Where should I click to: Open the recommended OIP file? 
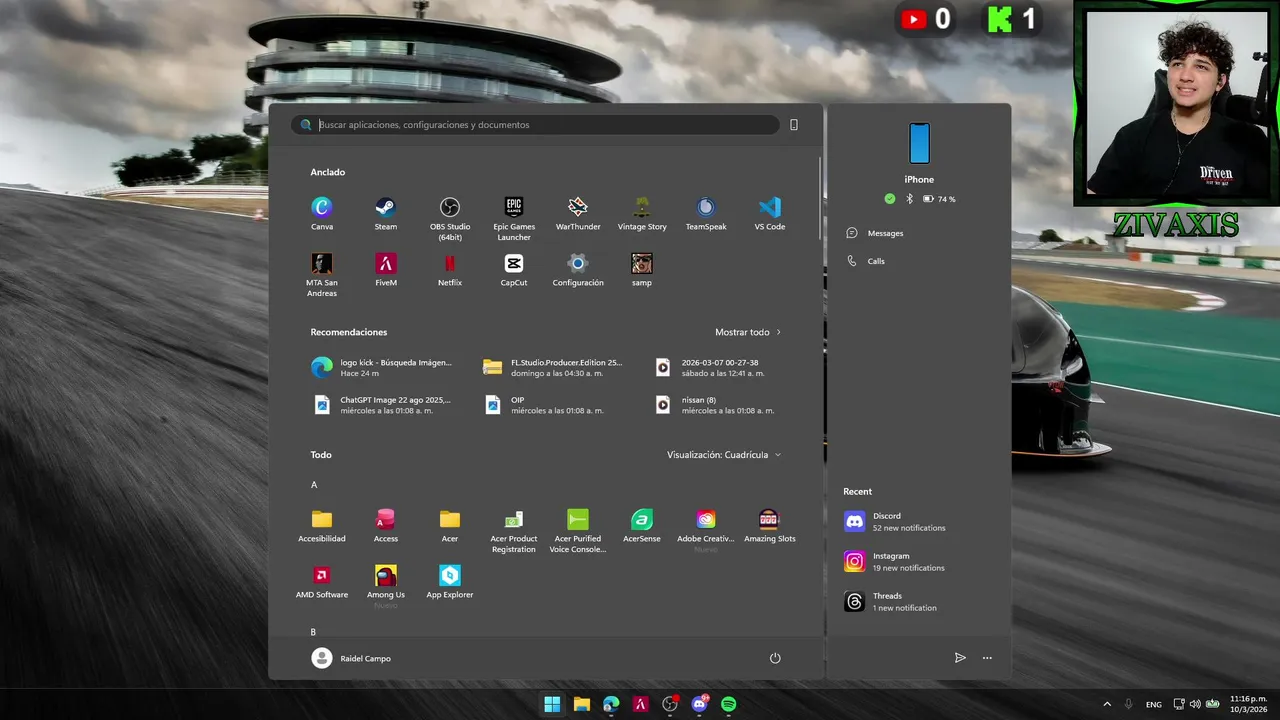click(545, 405)
